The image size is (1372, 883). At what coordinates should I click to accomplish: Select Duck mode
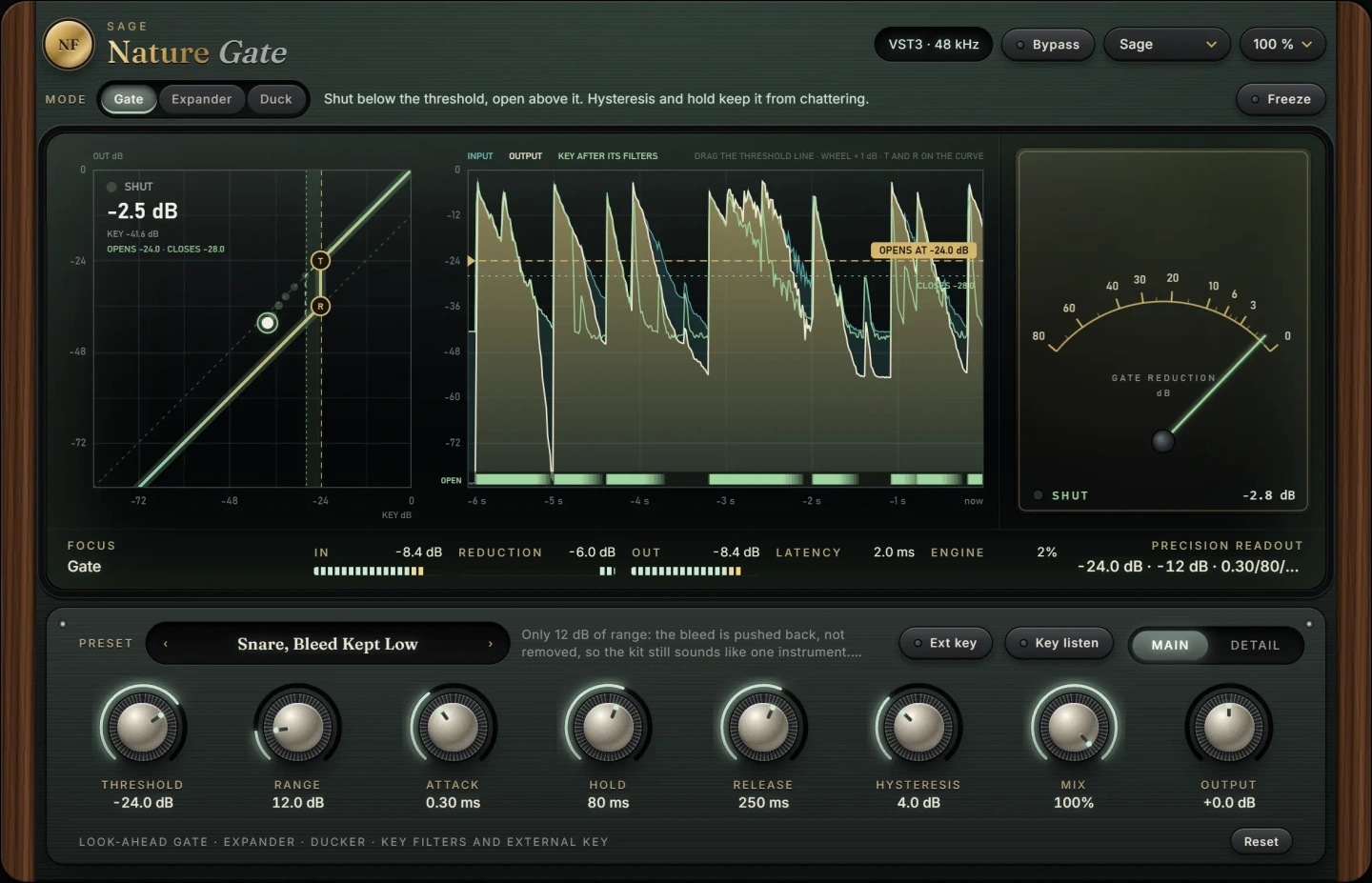pos(276,99)
